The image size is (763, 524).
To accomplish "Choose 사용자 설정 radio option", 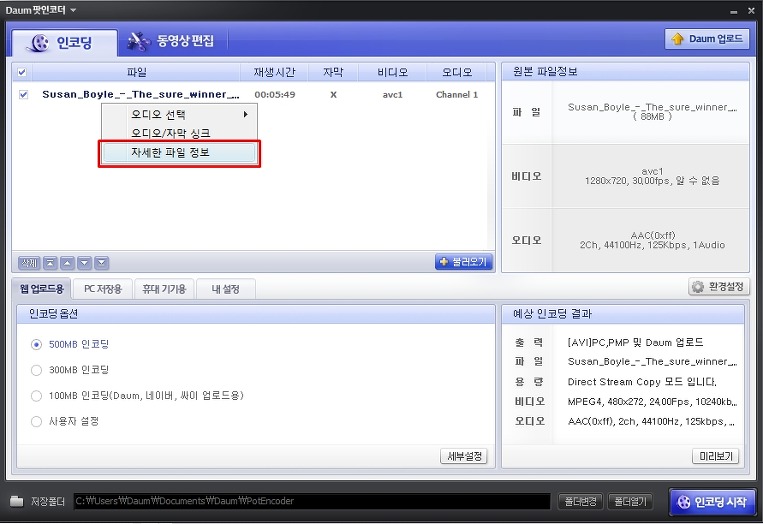I will pyautogui.click(x=37, y=421).
